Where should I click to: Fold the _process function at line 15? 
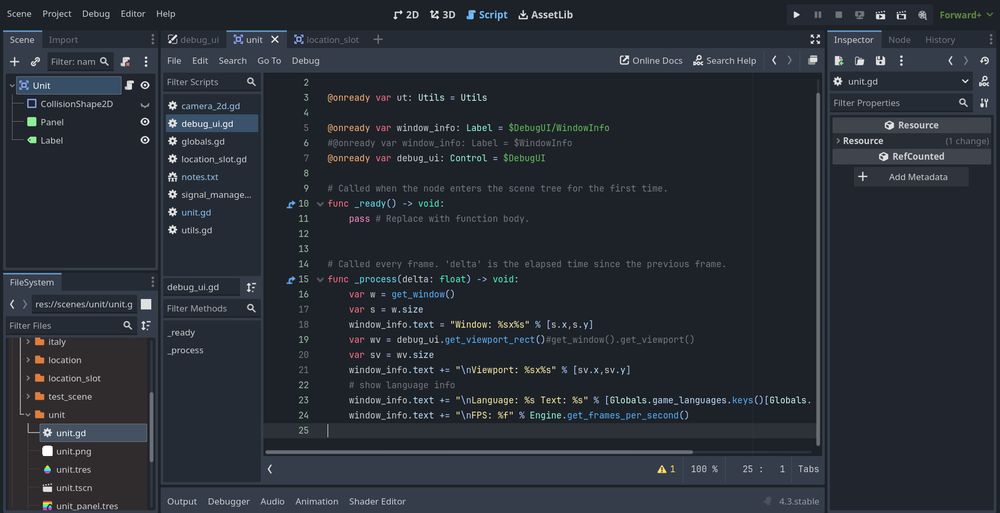pyautogui.click(x=320, y=279)
